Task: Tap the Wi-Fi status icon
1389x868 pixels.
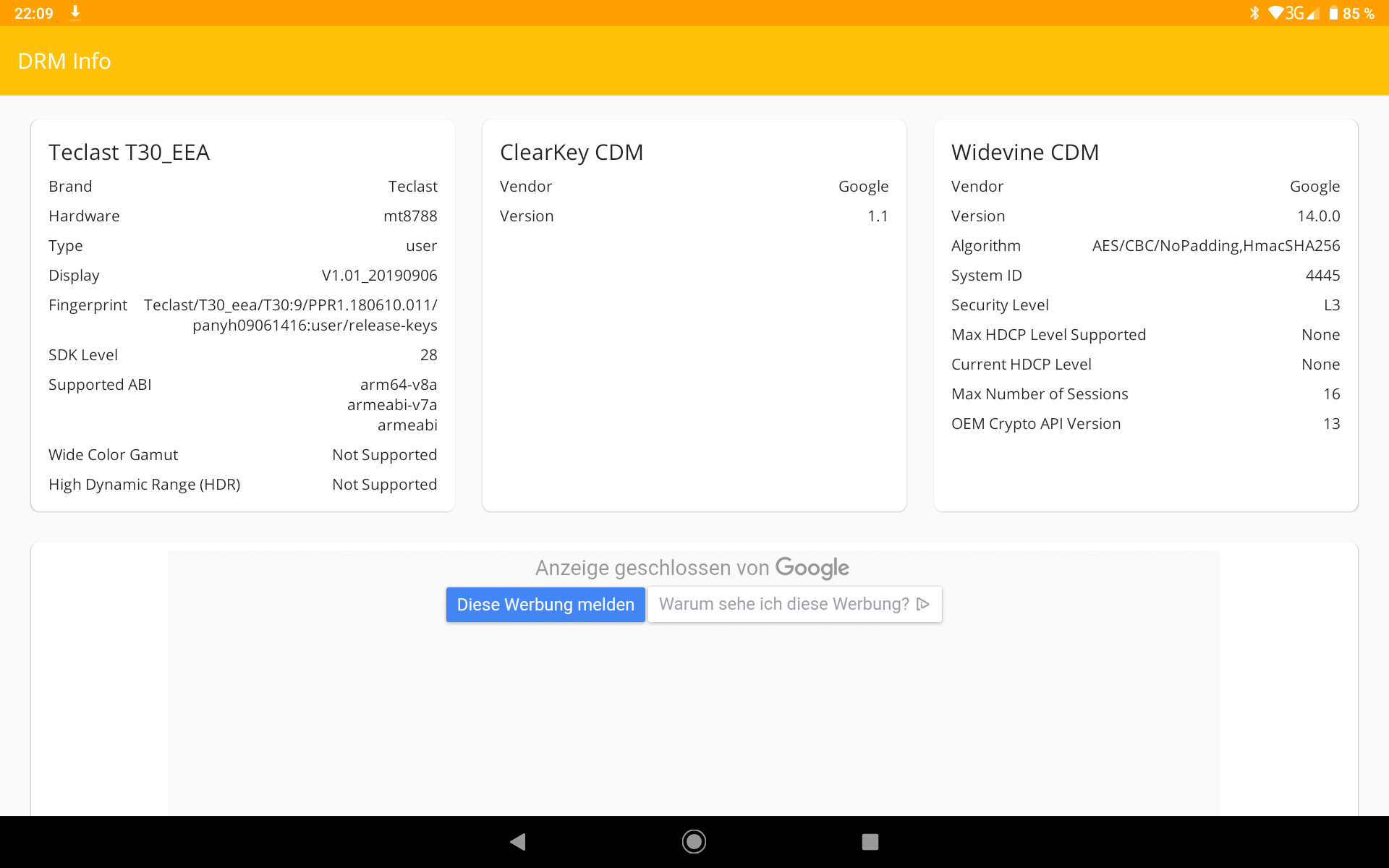Action: pyautogui.click(x=1276, y=13)
